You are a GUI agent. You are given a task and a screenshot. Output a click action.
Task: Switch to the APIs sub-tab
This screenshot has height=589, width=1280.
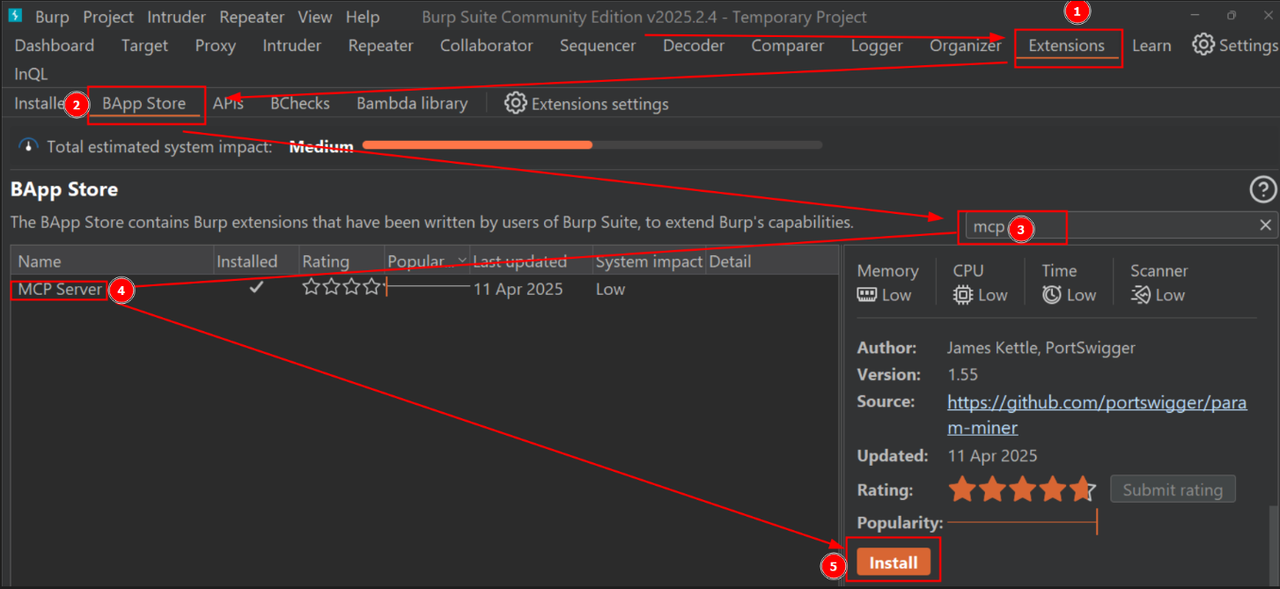tap(228, 103)
